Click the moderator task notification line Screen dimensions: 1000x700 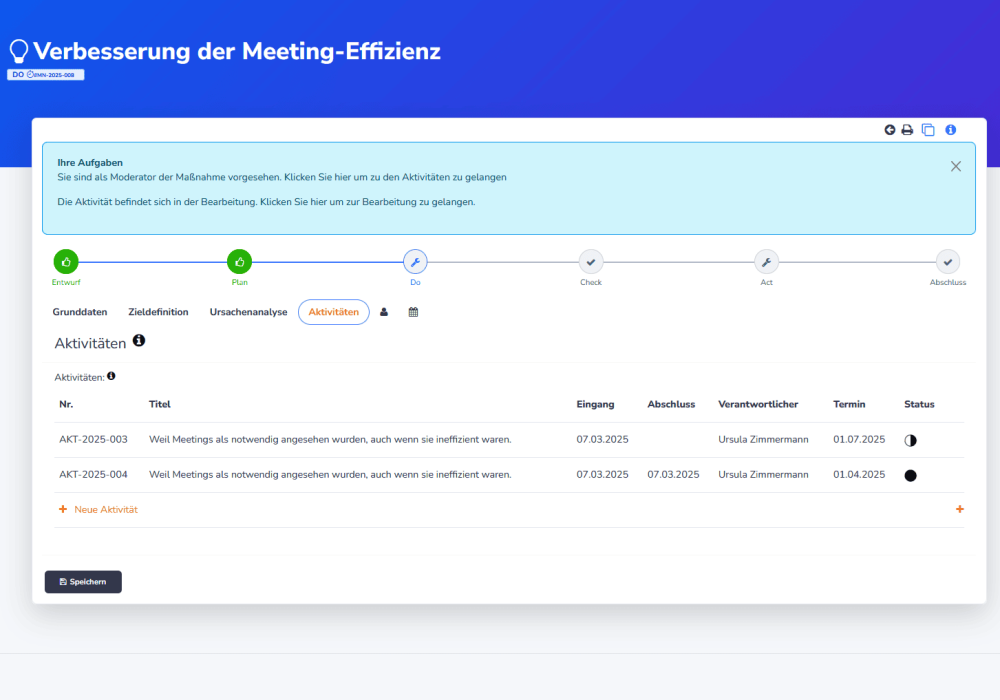click(x=282, y=177)
